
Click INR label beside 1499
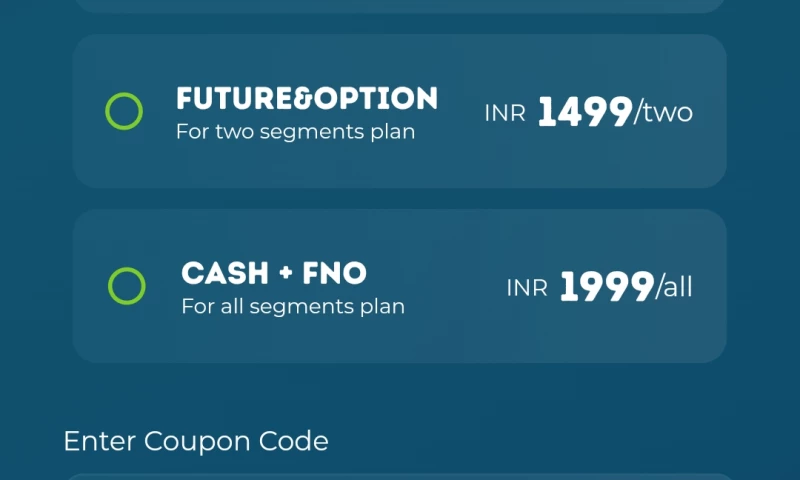pyautogui.click(x=505, y=113)
